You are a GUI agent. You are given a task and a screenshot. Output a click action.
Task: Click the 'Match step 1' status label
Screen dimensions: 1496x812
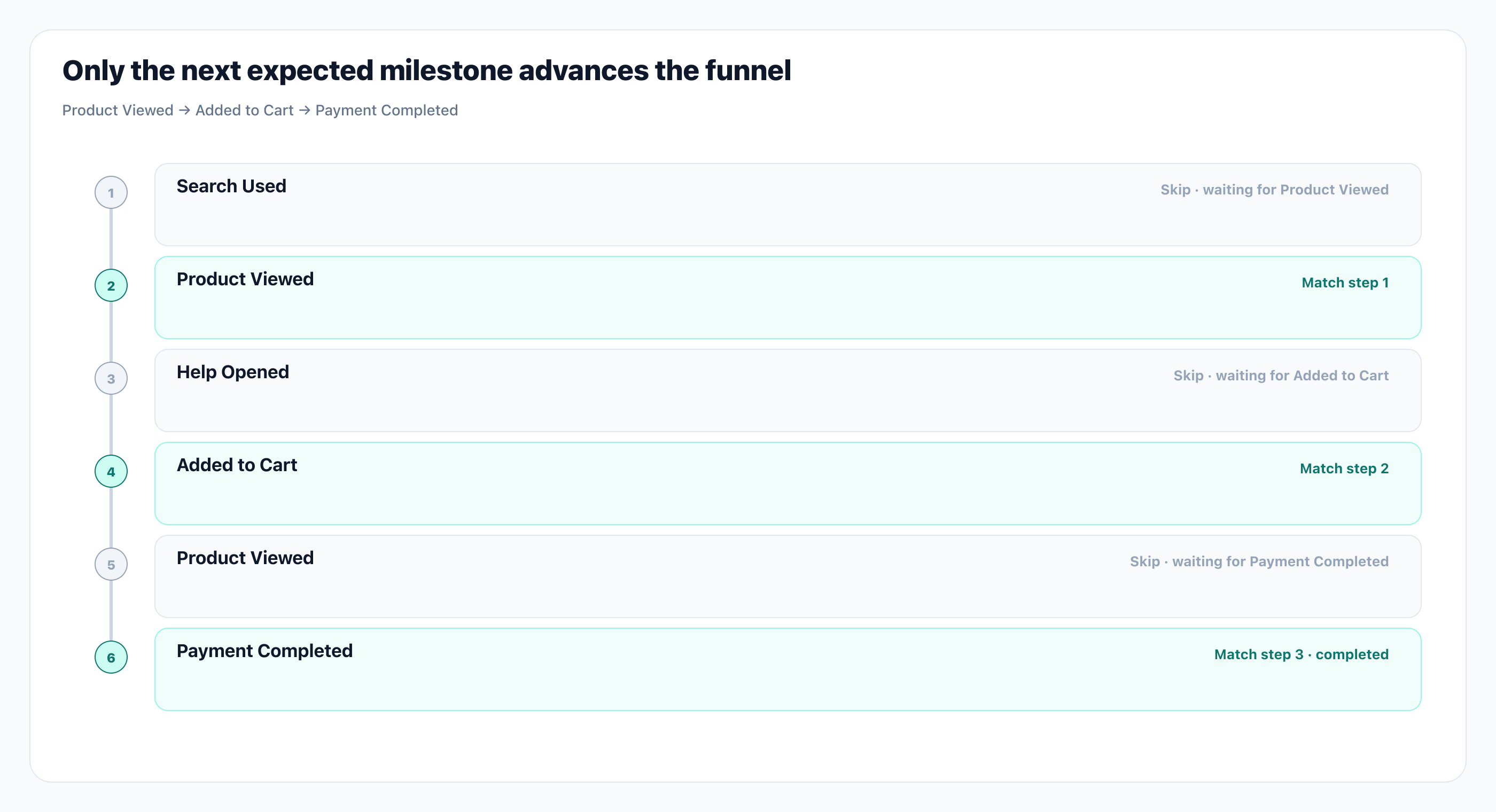pos(1345,282)
